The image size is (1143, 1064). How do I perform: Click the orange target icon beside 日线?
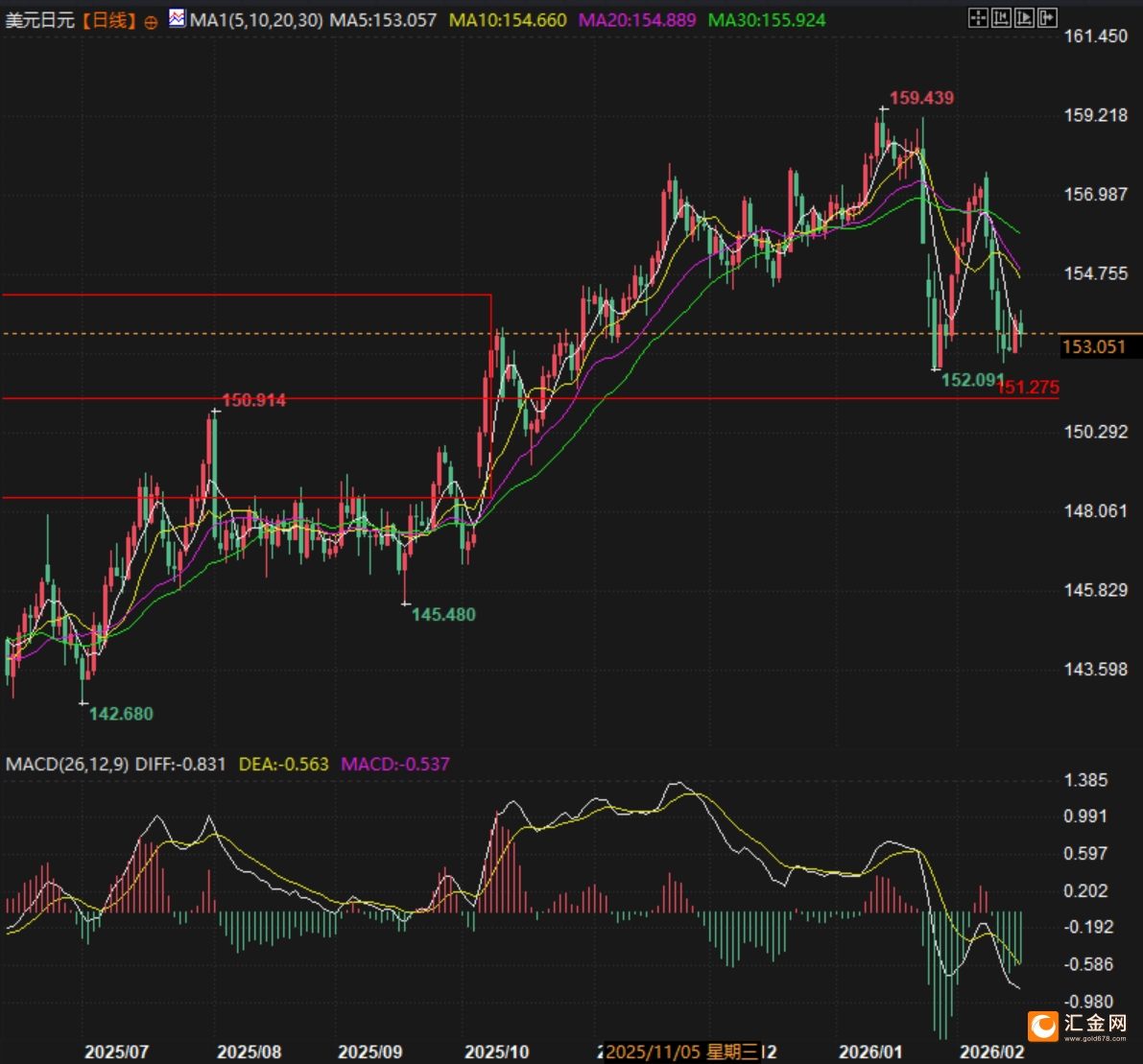[x=151, y=21]
